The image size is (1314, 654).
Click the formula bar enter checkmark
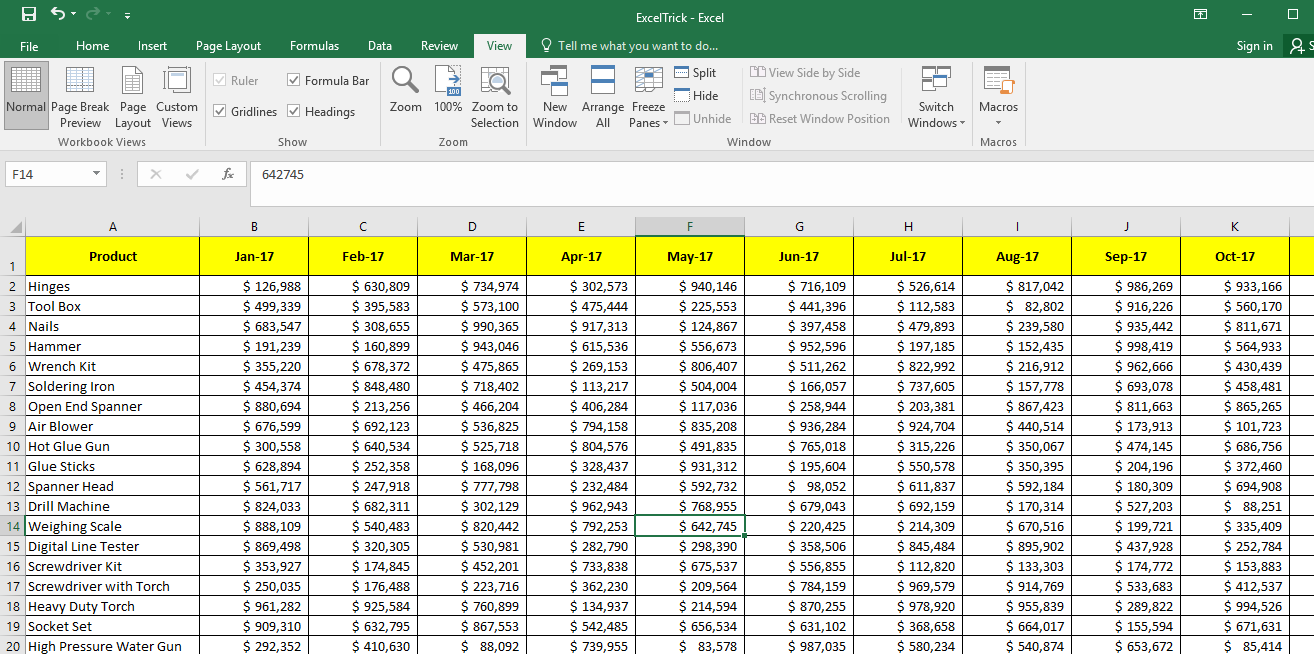click(x=192, y=174)
